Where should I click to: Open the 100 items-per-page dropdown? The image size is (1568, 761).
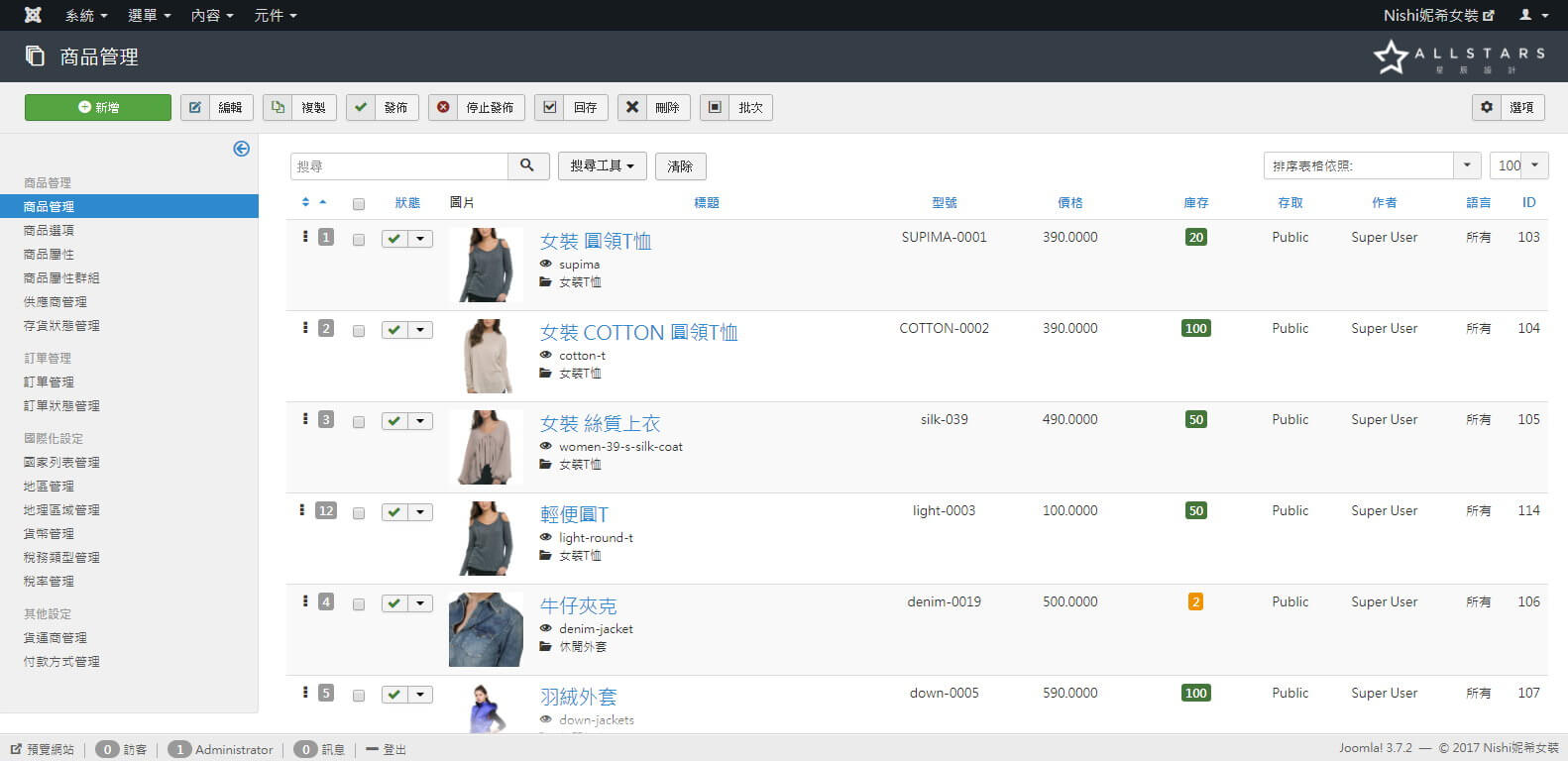[1518, 165]
